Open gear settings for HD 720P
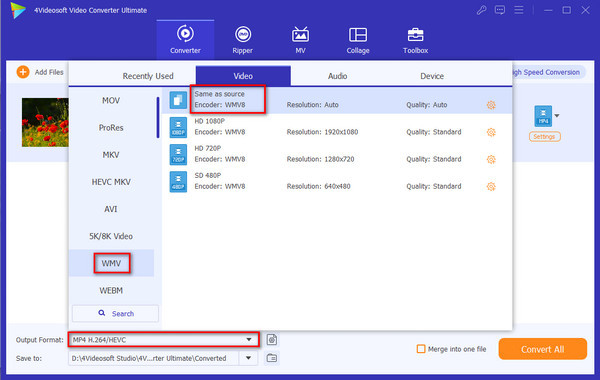600x380 pixels. click(491, 159)
